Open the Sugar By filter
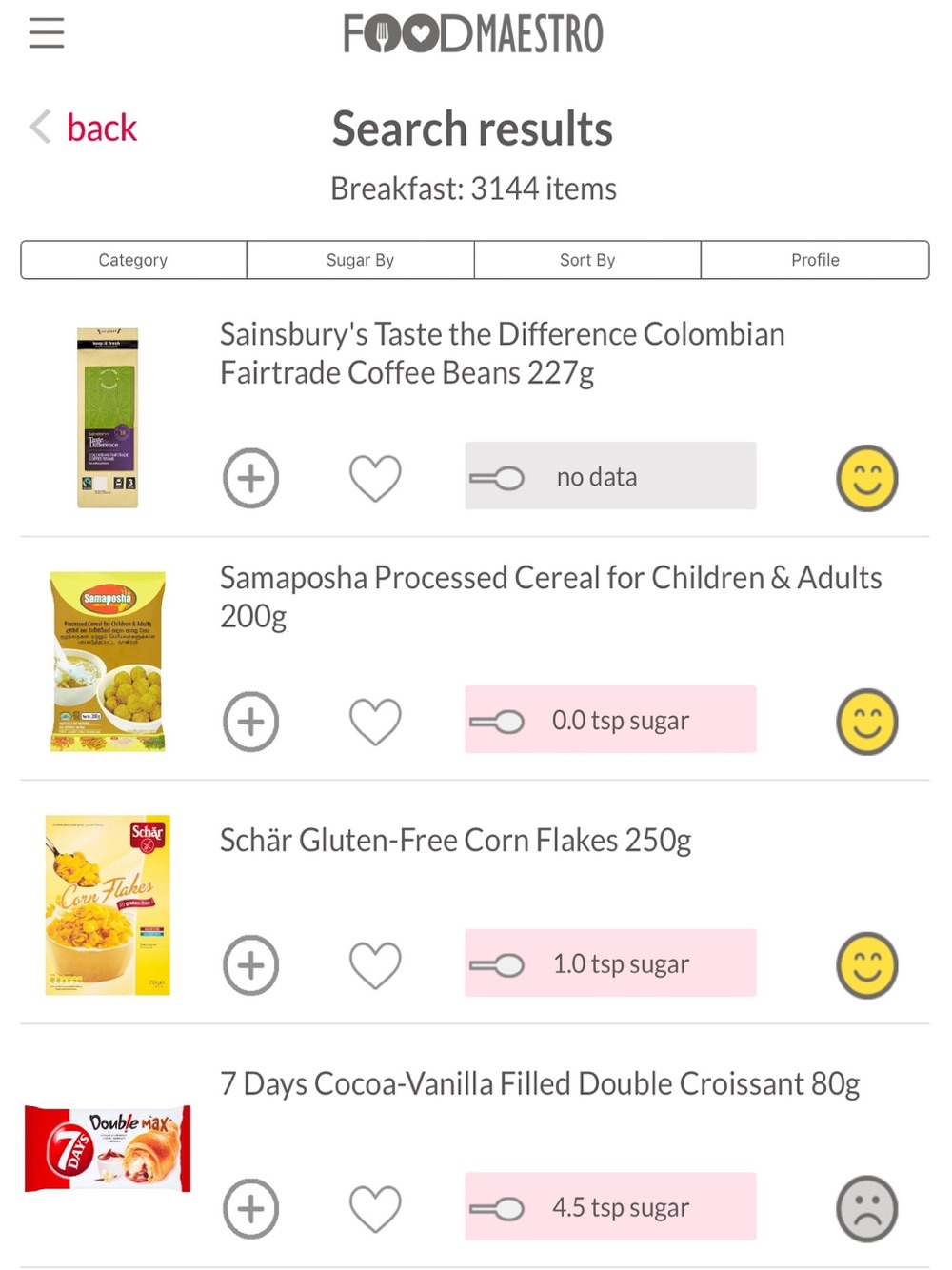Screen dimensions: 952x1270 (360, 260)
